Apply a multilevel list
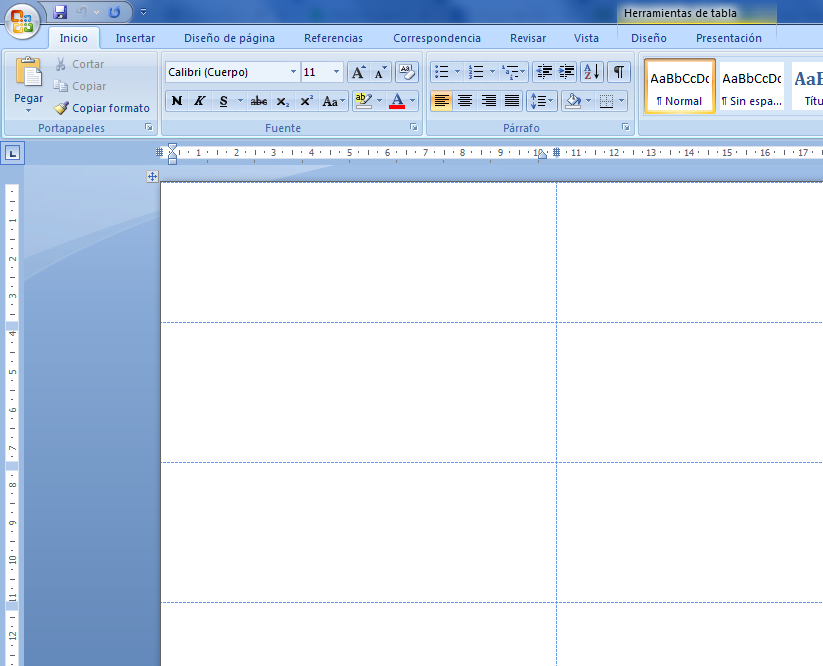Image resolution: width=823 pixels, height=666 pixels. pos(511,72)
